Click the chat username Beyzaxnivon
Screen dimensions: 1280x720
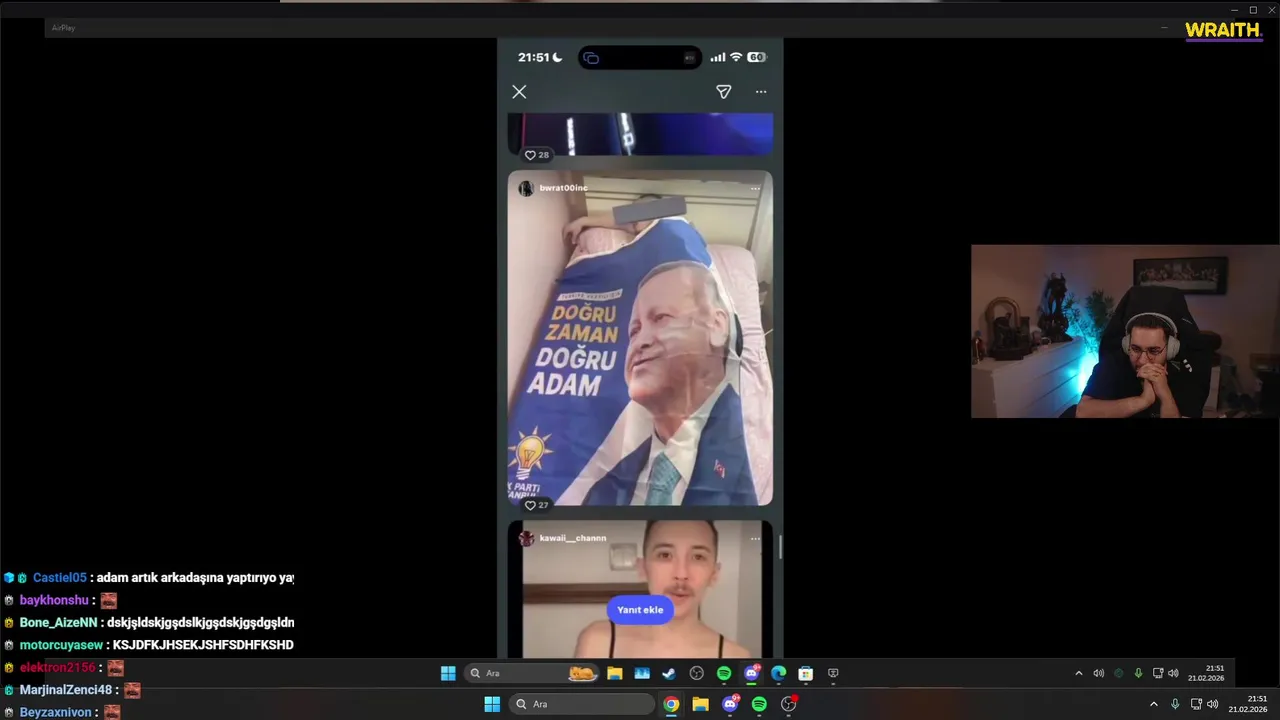tap(57, 712)
